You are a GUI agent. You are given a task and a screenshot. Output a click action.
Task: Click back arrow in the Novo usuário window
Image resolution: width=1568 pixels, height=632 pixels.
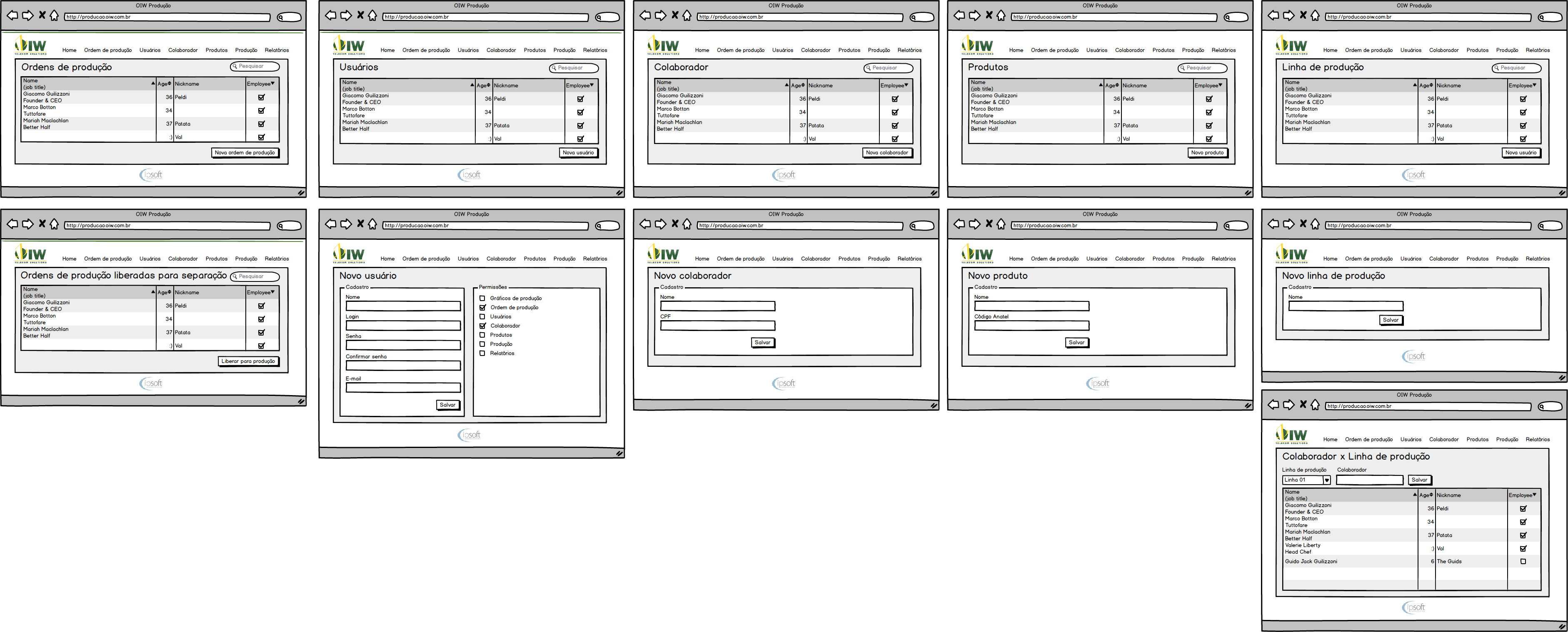330,224
